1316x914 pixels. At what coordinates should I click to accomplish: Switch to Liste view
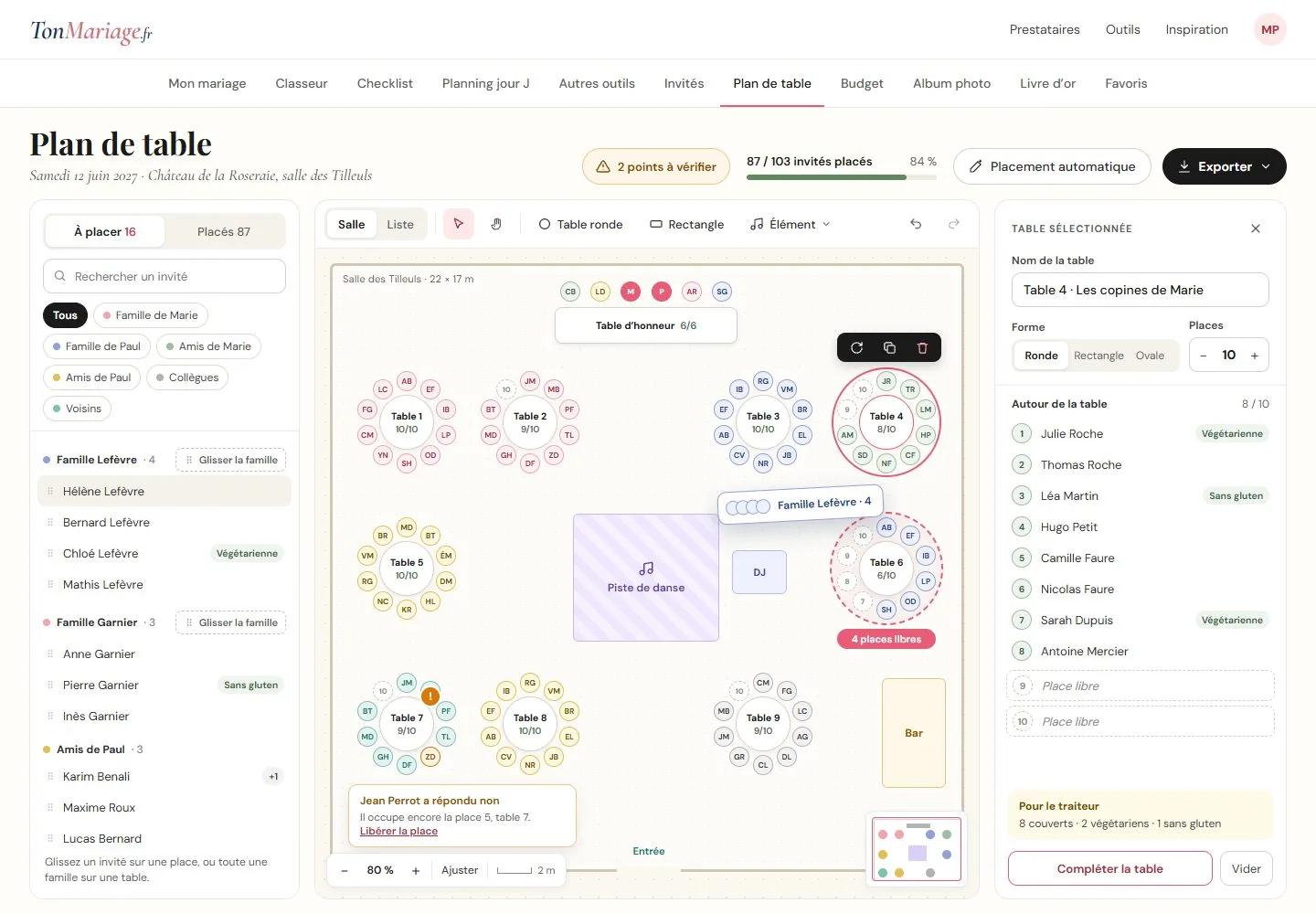click(400, 224)
